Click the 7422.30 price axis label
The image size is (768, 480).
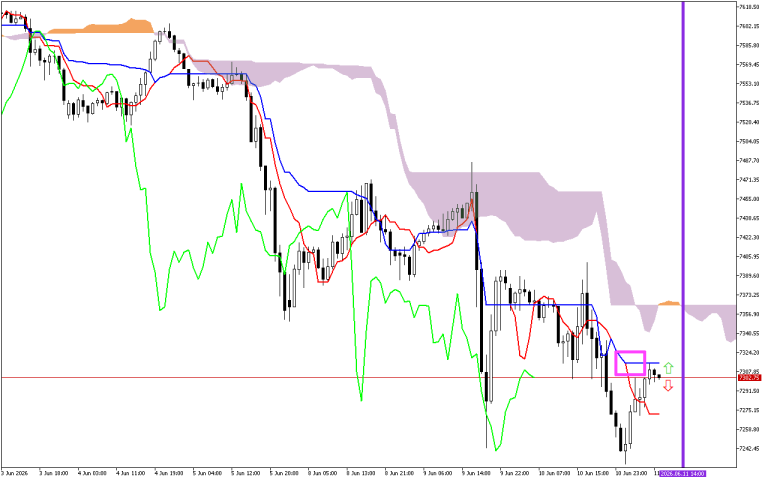749,238
